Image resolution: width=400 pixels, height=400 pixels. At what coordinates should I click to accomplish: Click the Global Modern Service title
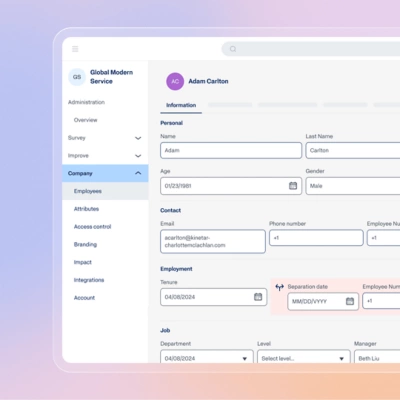point(111,77)
